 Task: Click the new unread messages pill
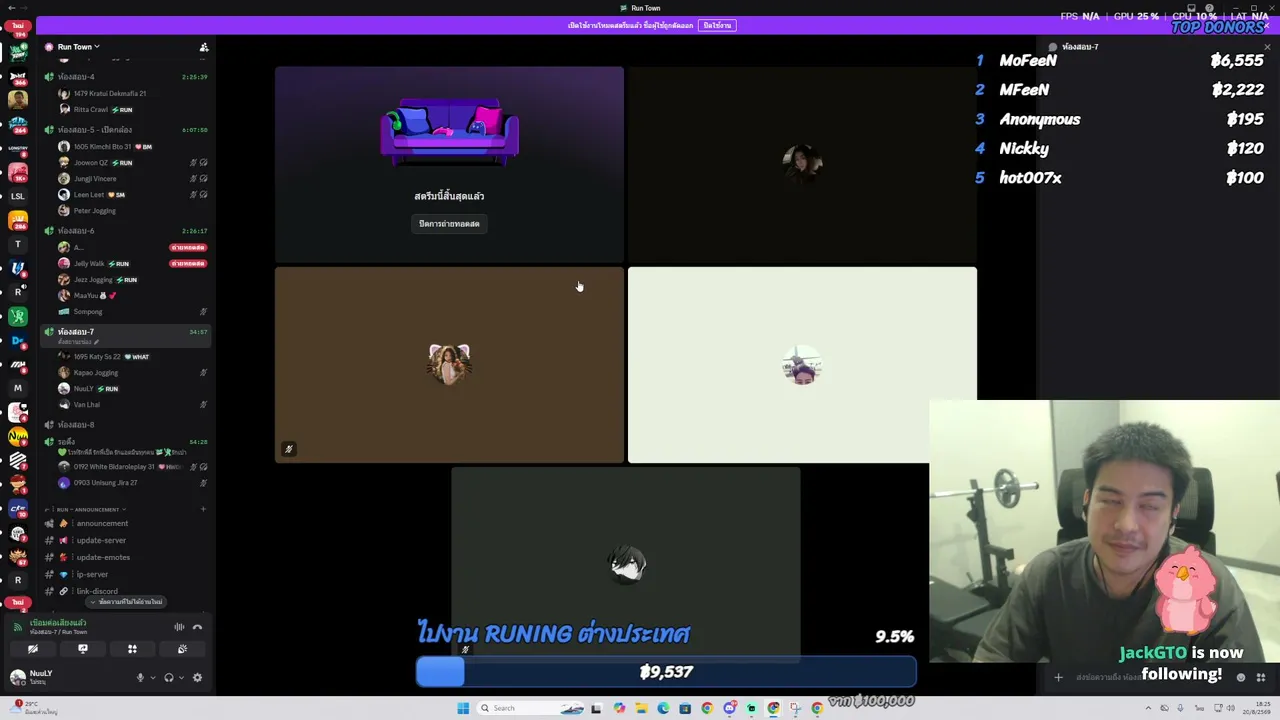coord(127,602)
